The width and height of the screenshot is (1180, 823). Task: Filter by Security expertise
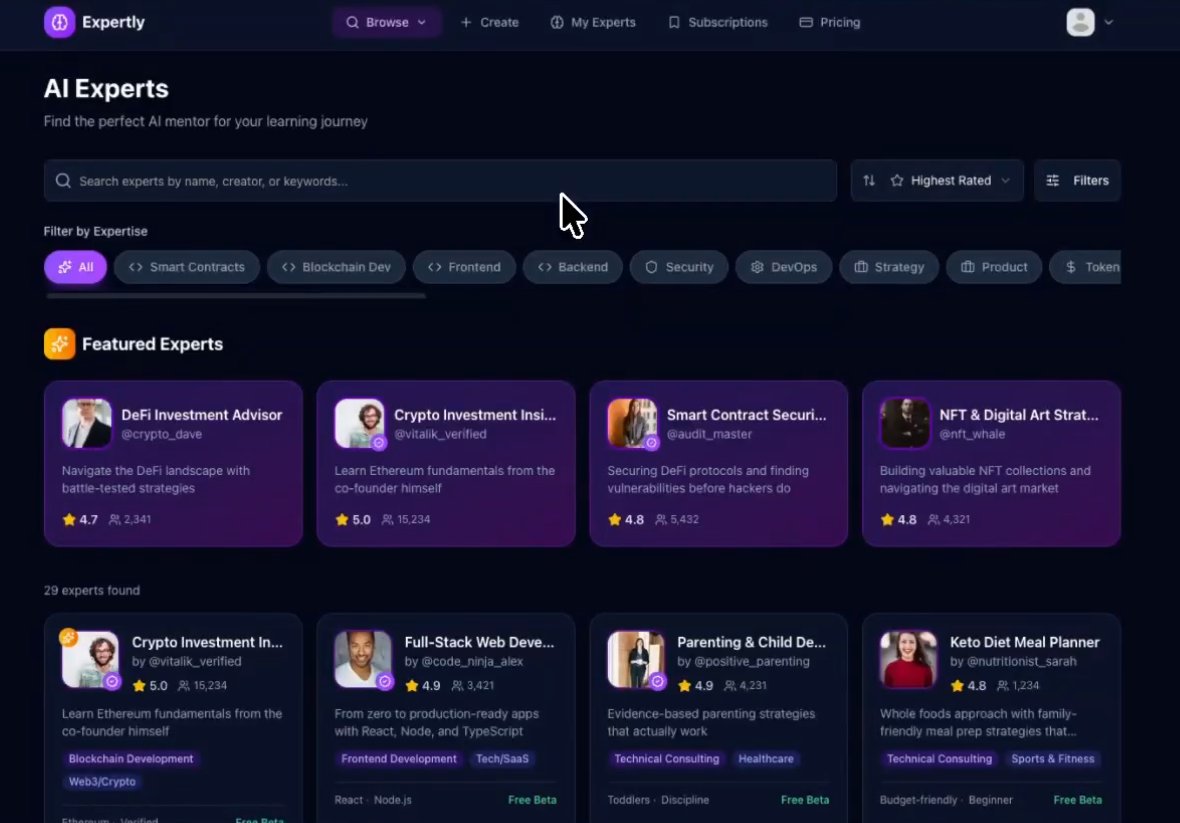pos(679,267)
